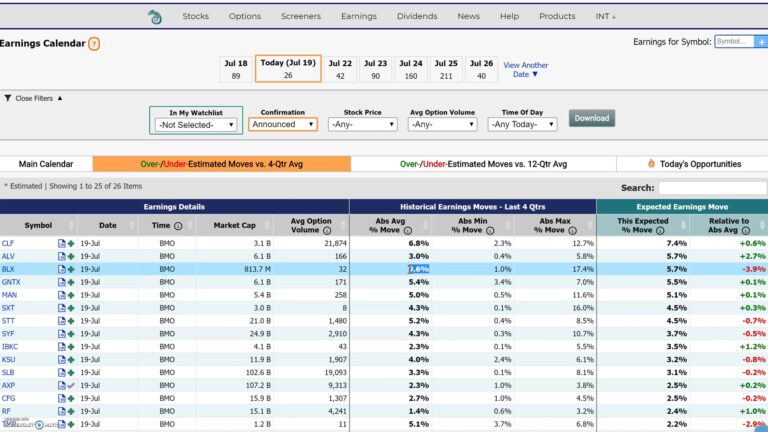Viewport: 768px width, 432px height.
Task: Focus the Earnings for Symbol input
Action: [x=734, y=42]
